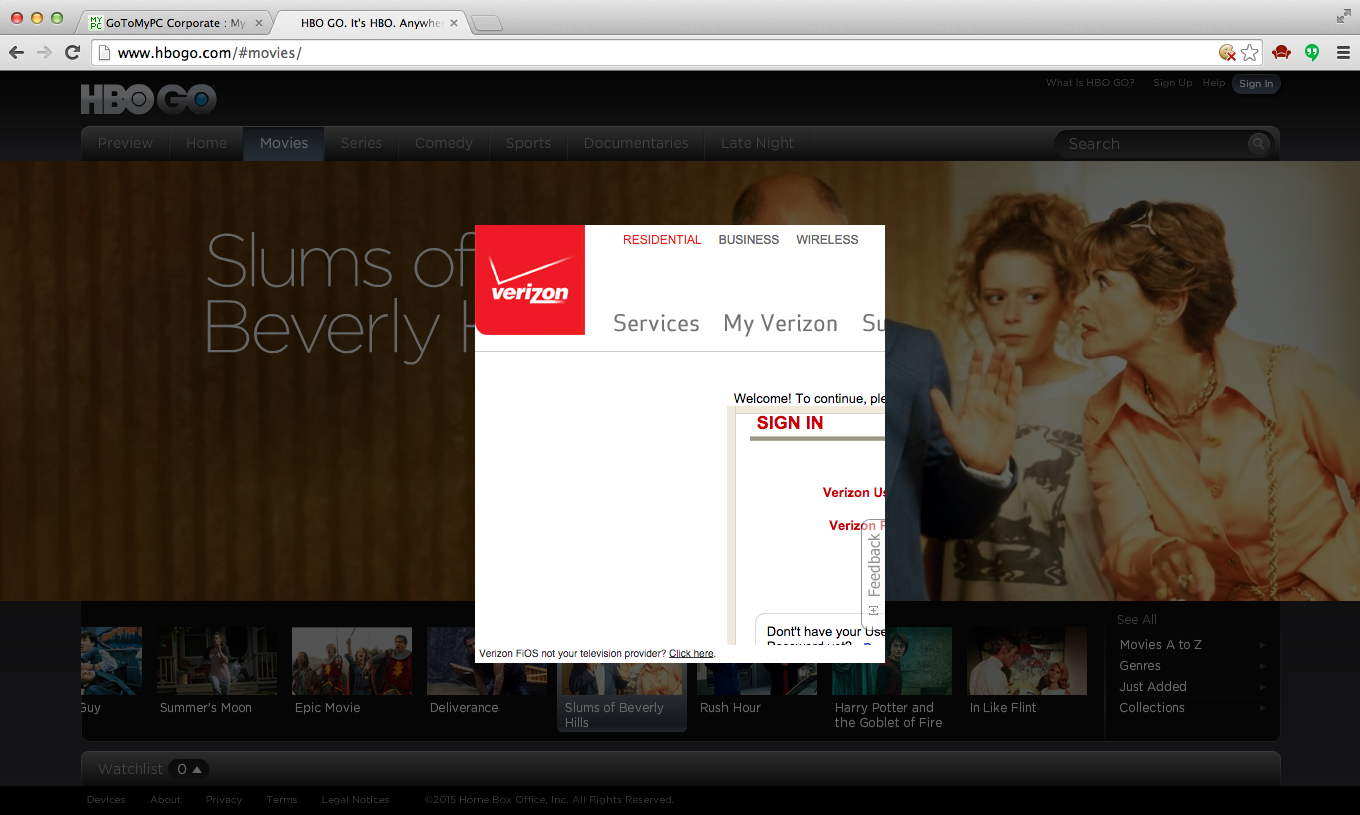Screen dimensions: 1360x815
Task: Switch to GoToMyPC Corporate tab
Action: point(174,23)
